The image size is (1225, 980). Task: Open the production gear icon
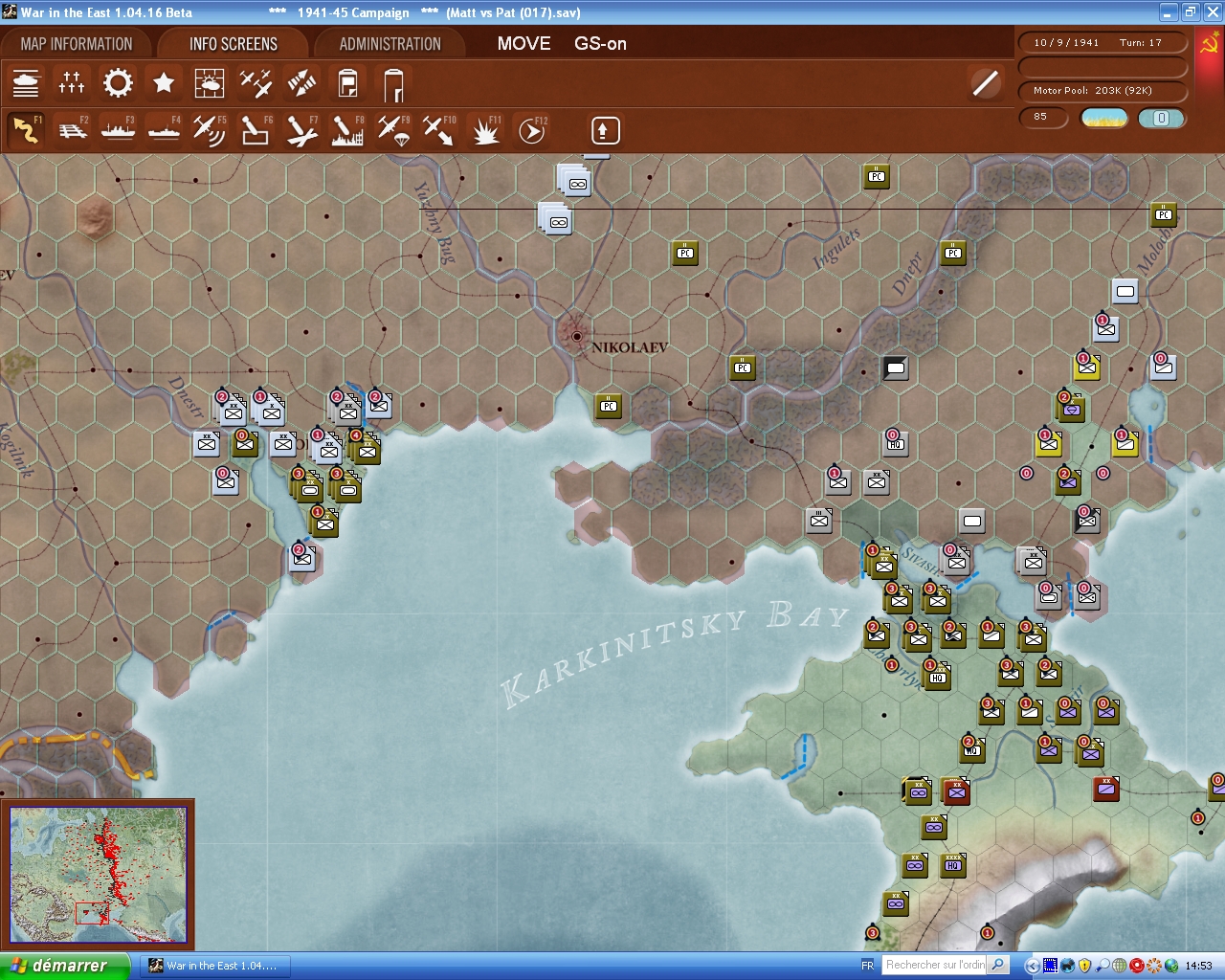(x=118, y=83)
